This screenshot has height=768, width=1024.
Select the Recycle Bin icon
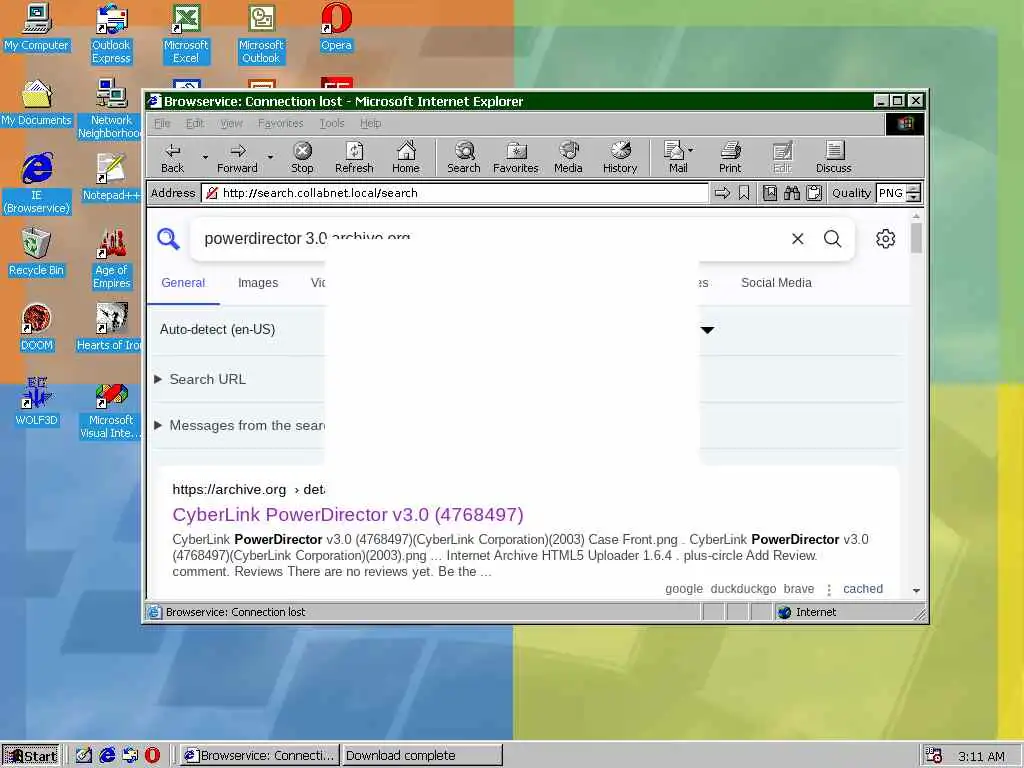coord(36,252)
